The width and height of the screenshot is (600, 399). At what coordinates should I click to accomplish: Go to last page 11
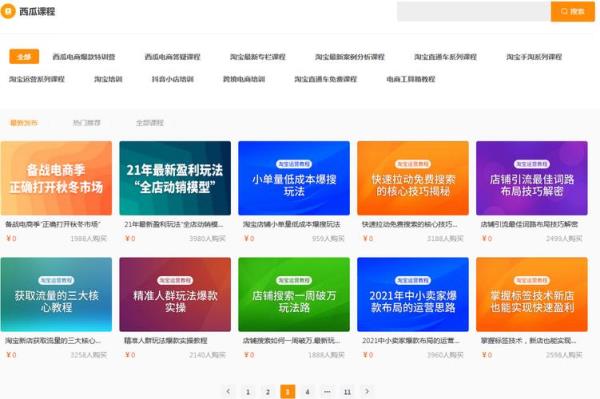pos(347,392)
